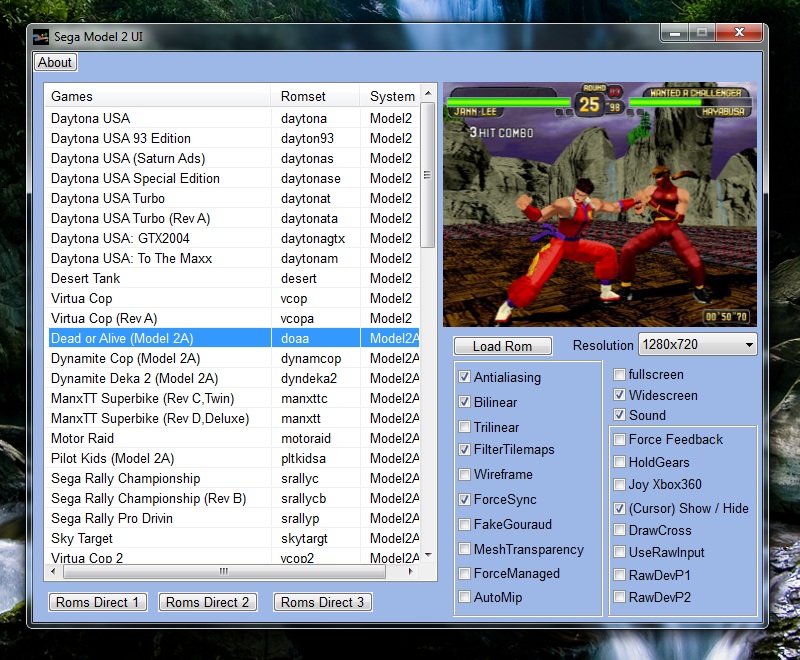Sort list by the System column header
The height and width of the screenshot is (660, 800).
(390, 96)
